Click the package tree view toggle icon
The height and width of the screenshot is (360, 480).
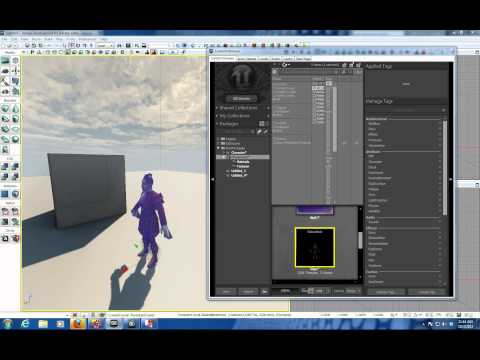coord(262,124)
